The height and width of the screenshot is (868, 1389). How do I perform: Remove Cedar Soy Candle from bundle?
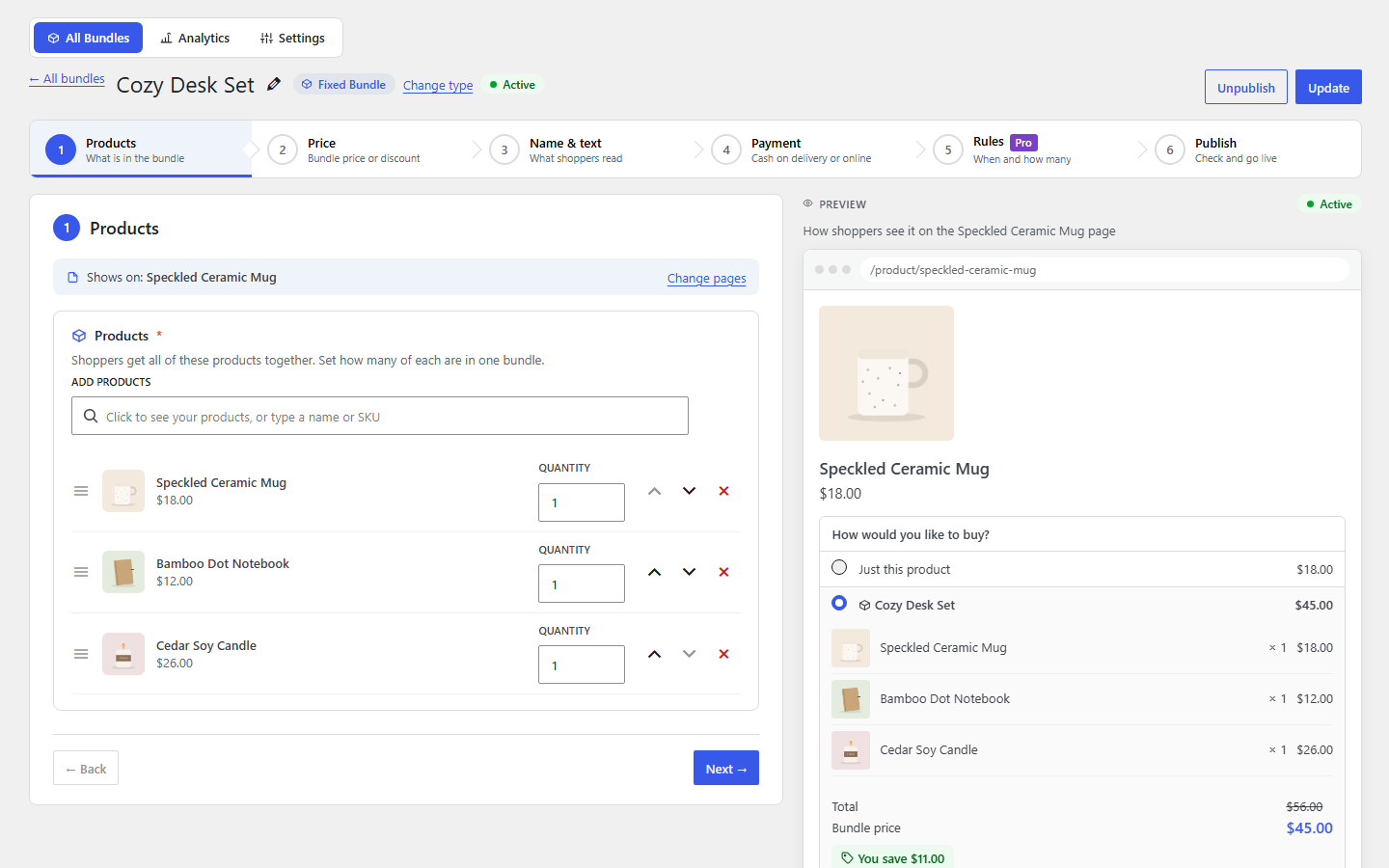[x=723, y=654]
